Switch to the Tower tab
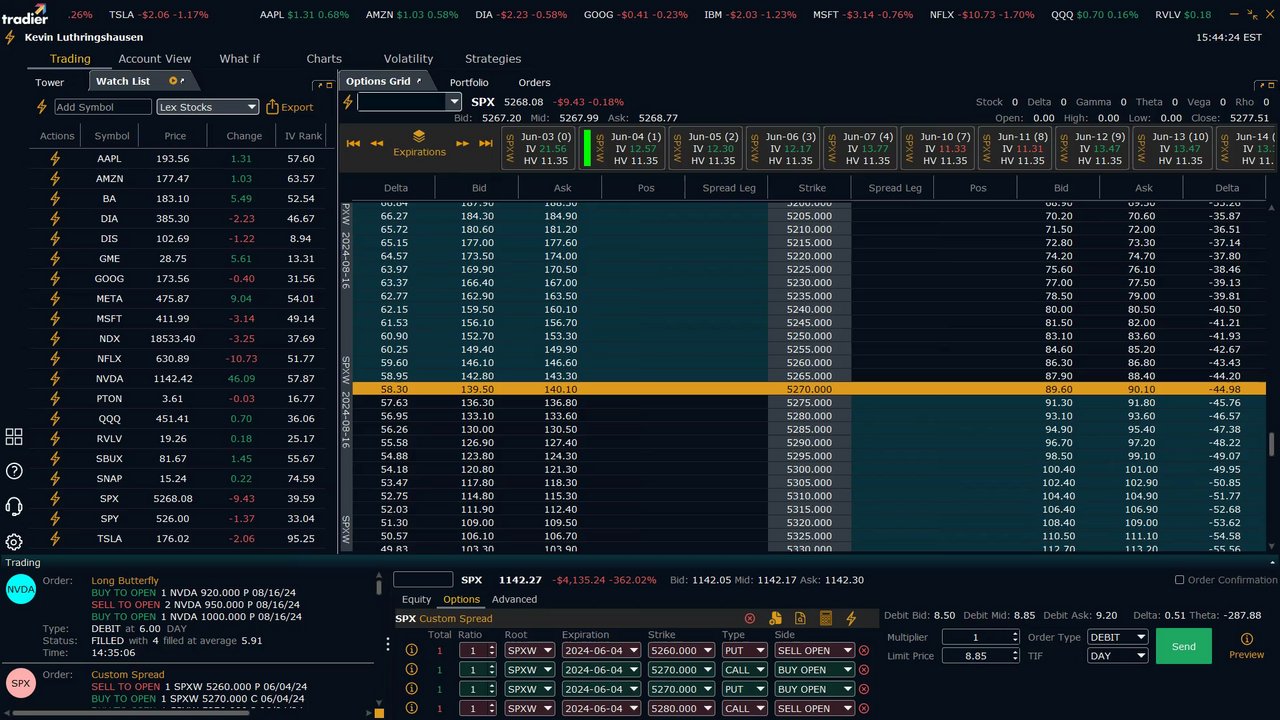Screen dimensions: 1280x720 pyautogui.click(x=50, y=83)
